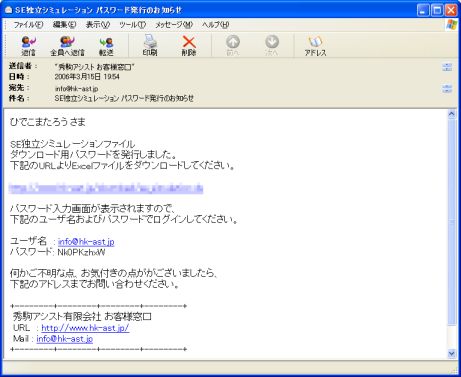Click the username link info@hk-ast.jp
This screenshot has height=377, width=461.
[86, 242]
